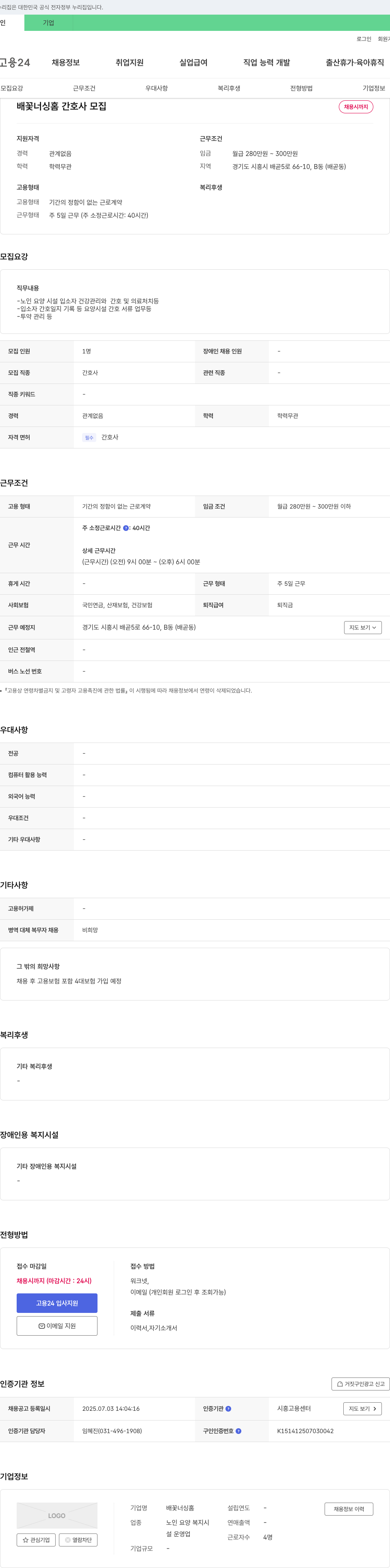Jump to the 우대사항 section tab
390x1568 pixels.
pyautogui.click(x=156, y=88)
